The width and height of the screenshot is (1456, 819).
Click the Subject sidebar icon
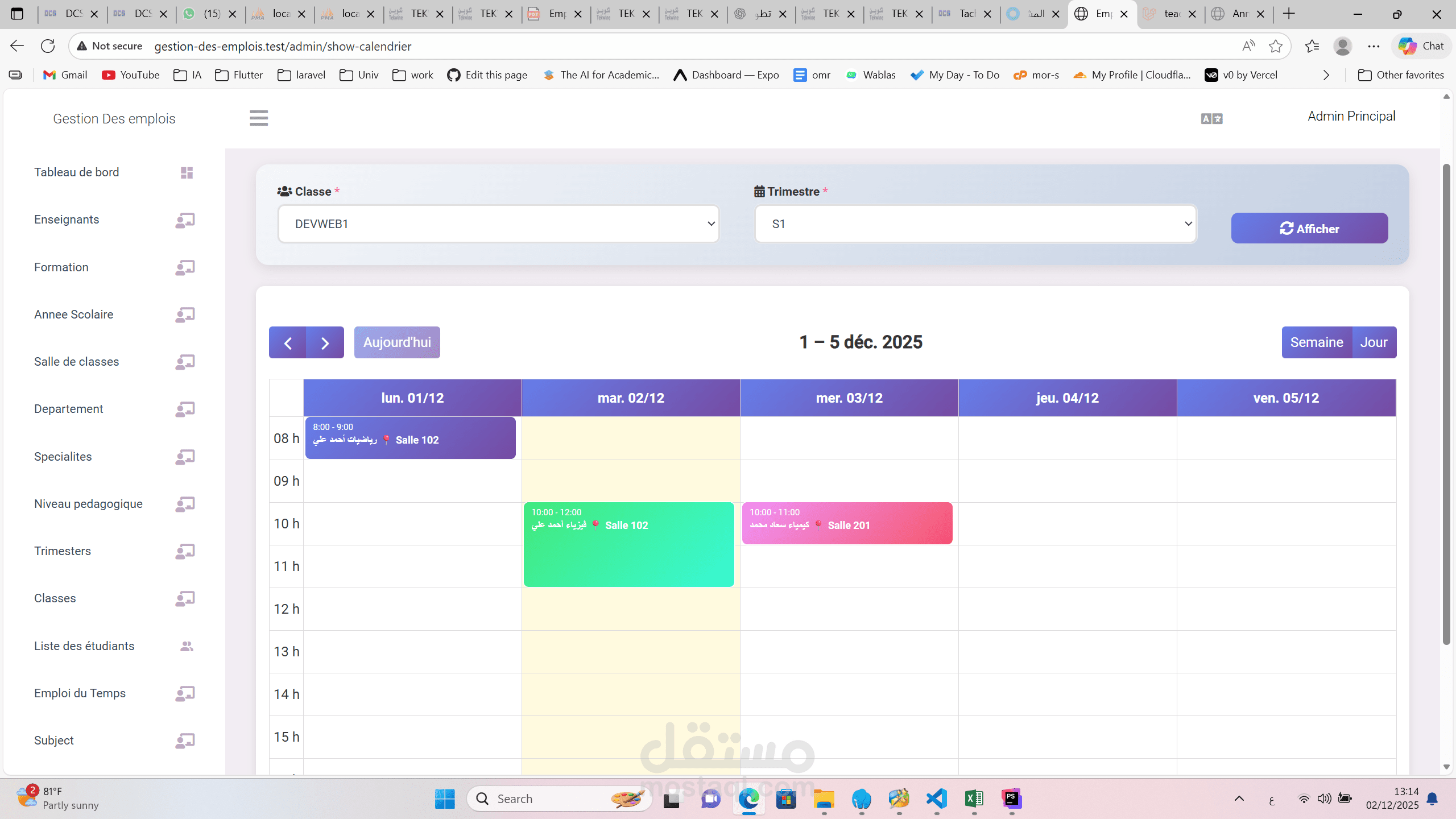(185, 741)
